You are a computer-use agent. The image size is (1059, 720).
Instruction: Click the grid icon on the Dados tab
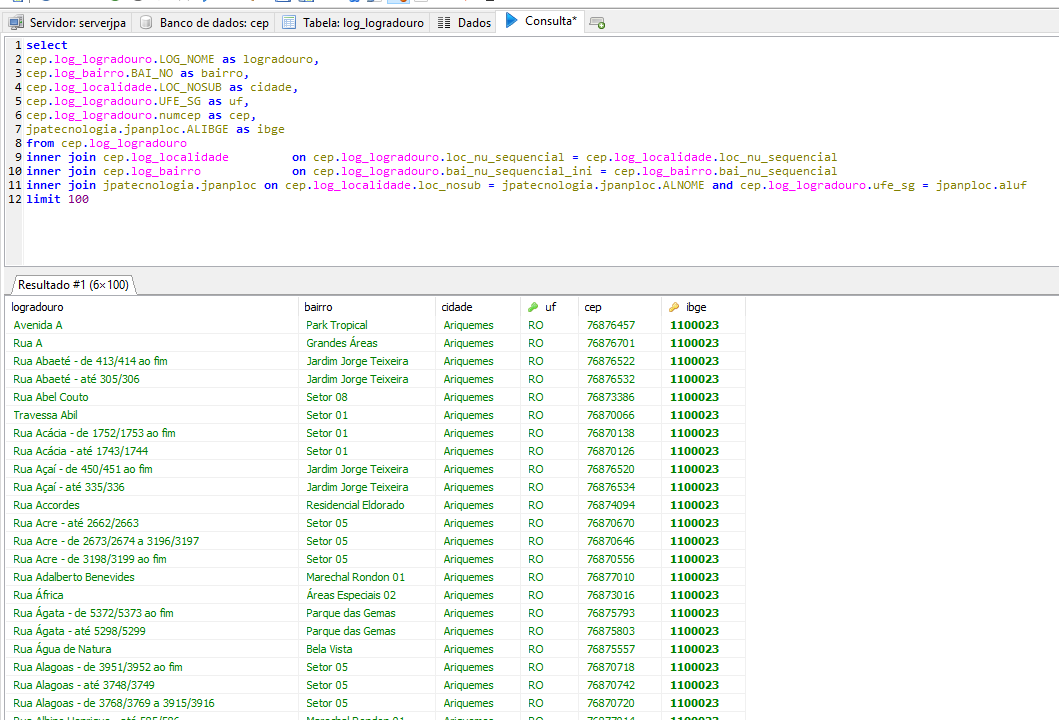click(445, 22)
